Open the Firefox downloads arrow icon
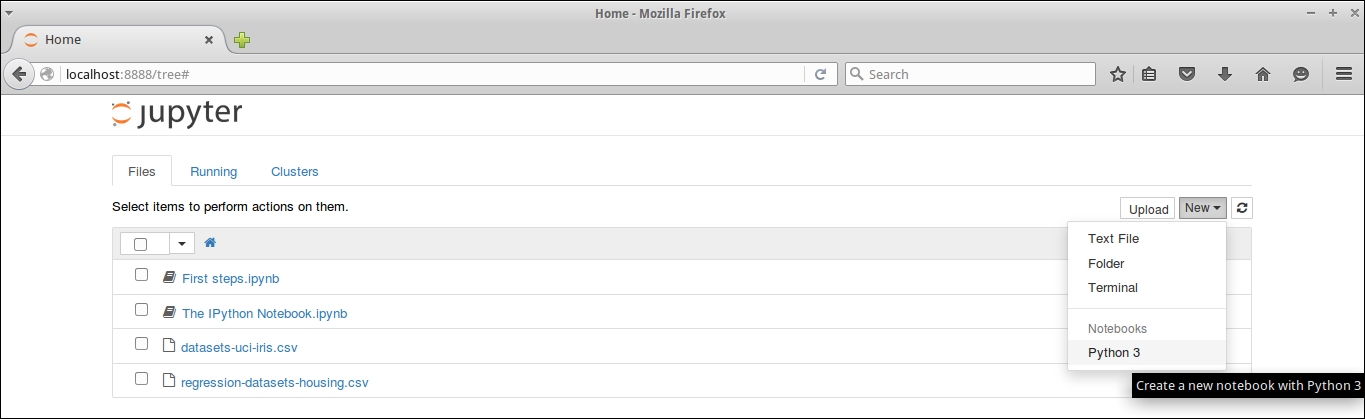 point(1224,74)
